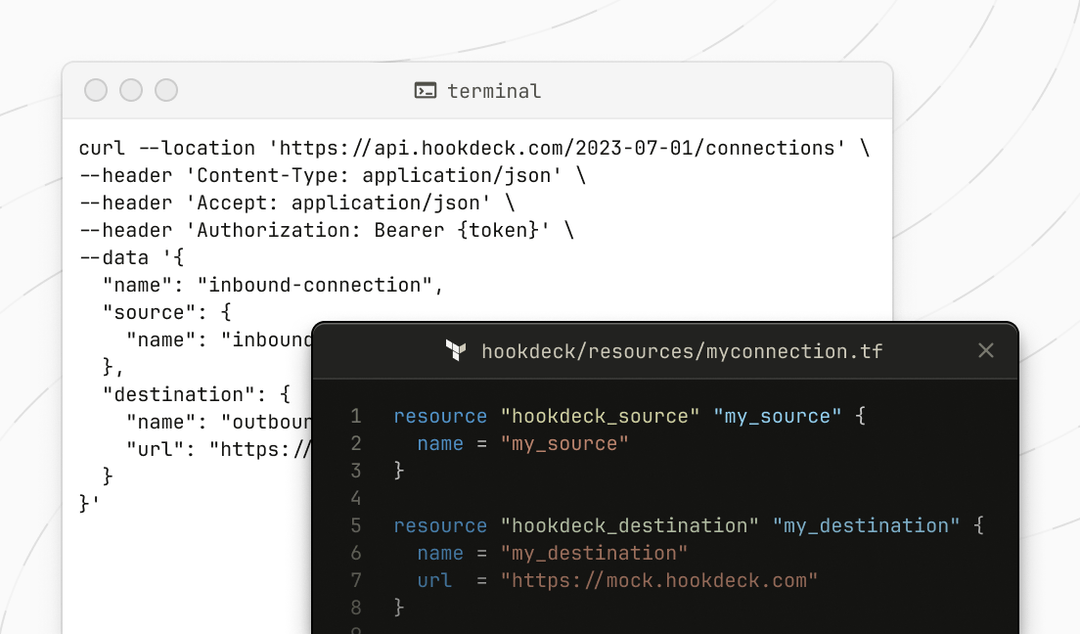1080x634 pixels.
Task: Select line number 7 in the editor gutter
Action: [356, 580]
